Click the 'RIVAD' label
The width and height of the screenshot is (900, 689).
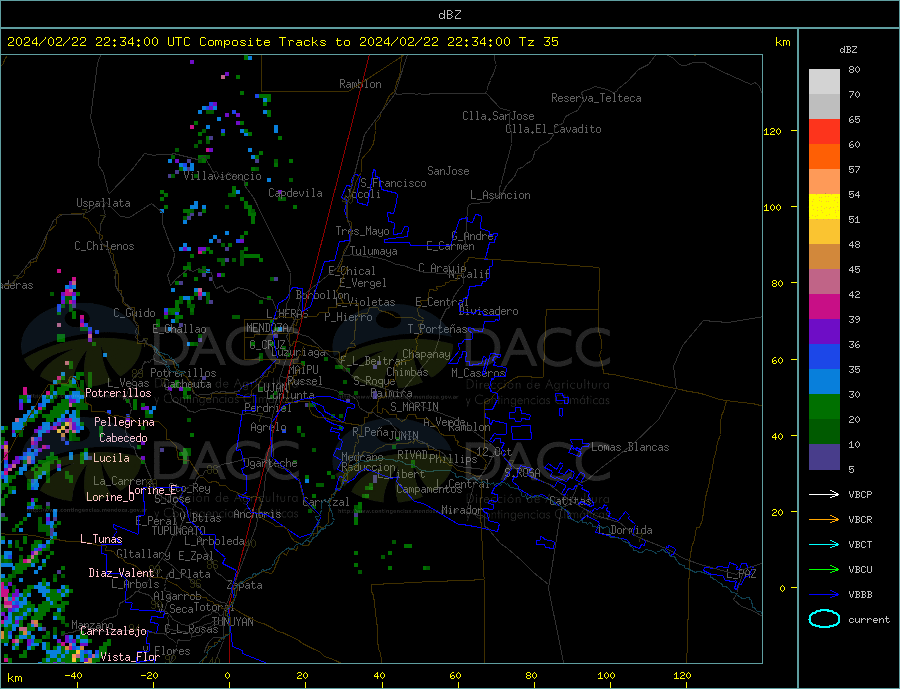click(x=413, y=455)
